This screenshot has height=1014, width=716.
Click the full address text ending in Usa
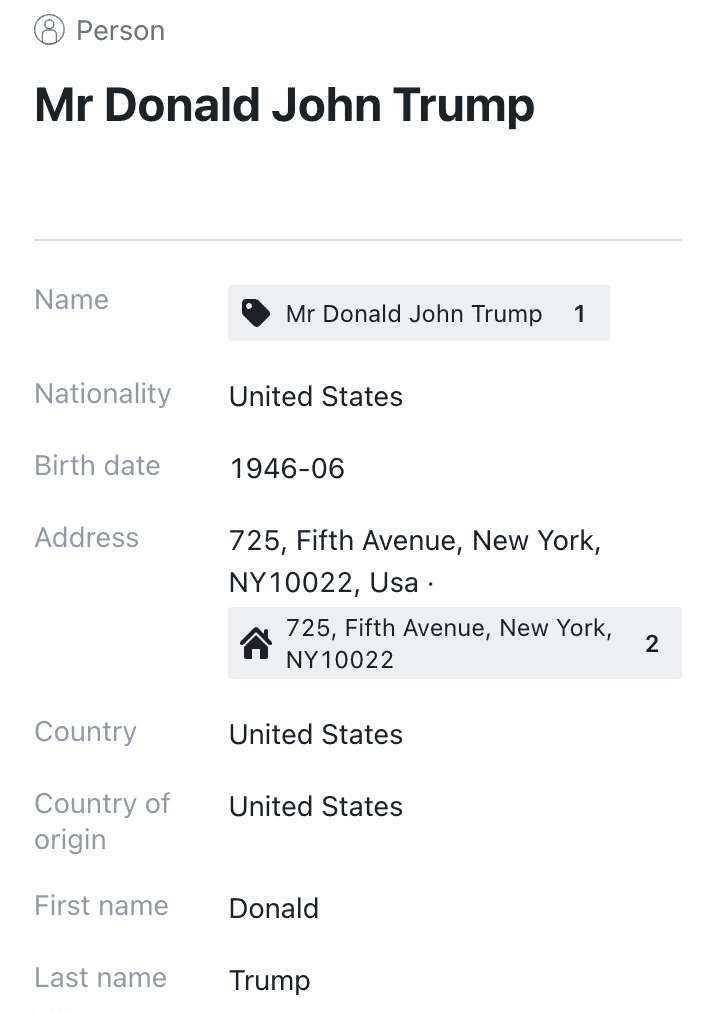tap(415, 561)
